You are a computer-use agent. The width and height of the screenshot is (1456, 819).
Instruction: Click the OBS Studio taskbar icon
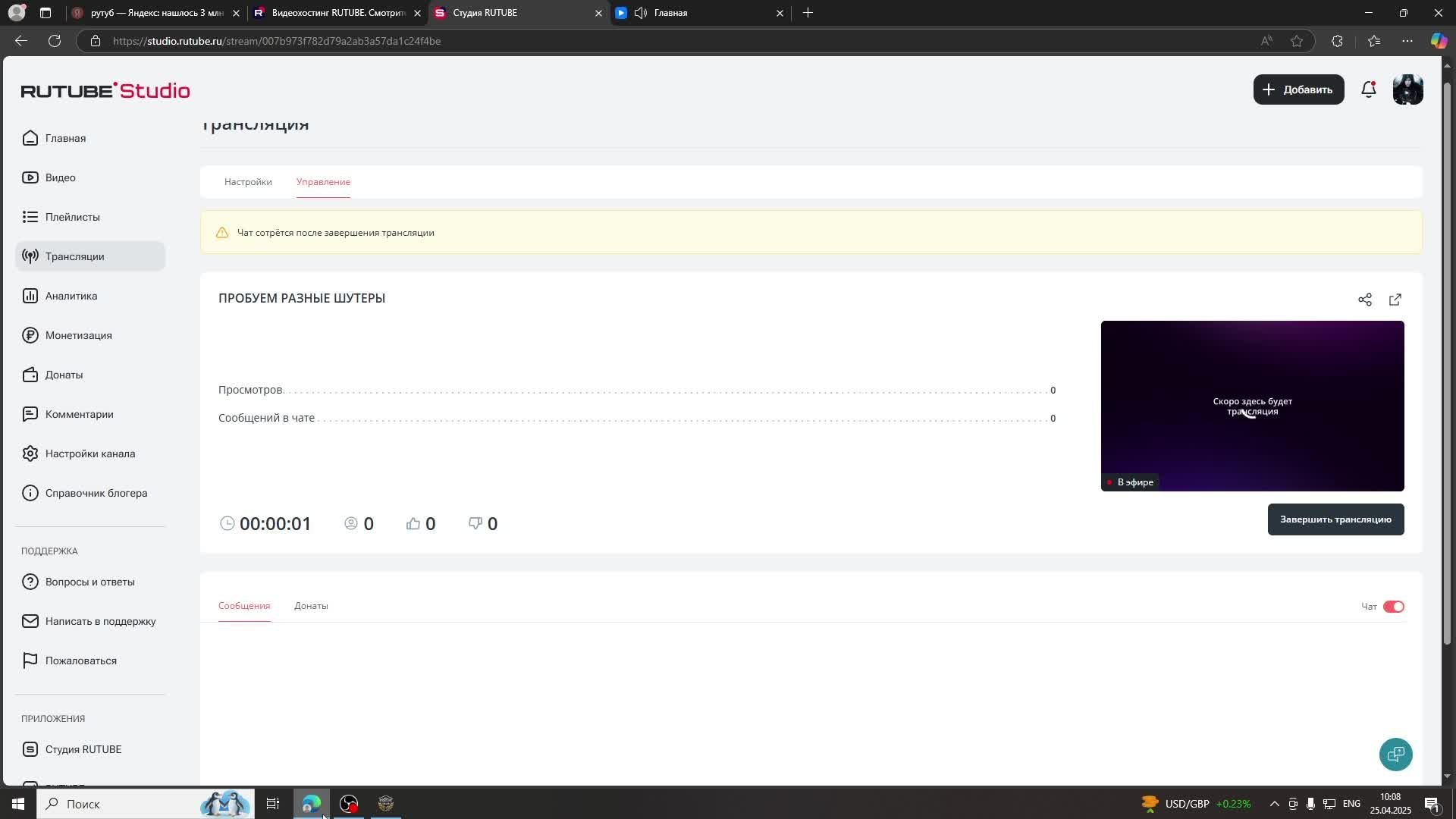pos(349,803)
